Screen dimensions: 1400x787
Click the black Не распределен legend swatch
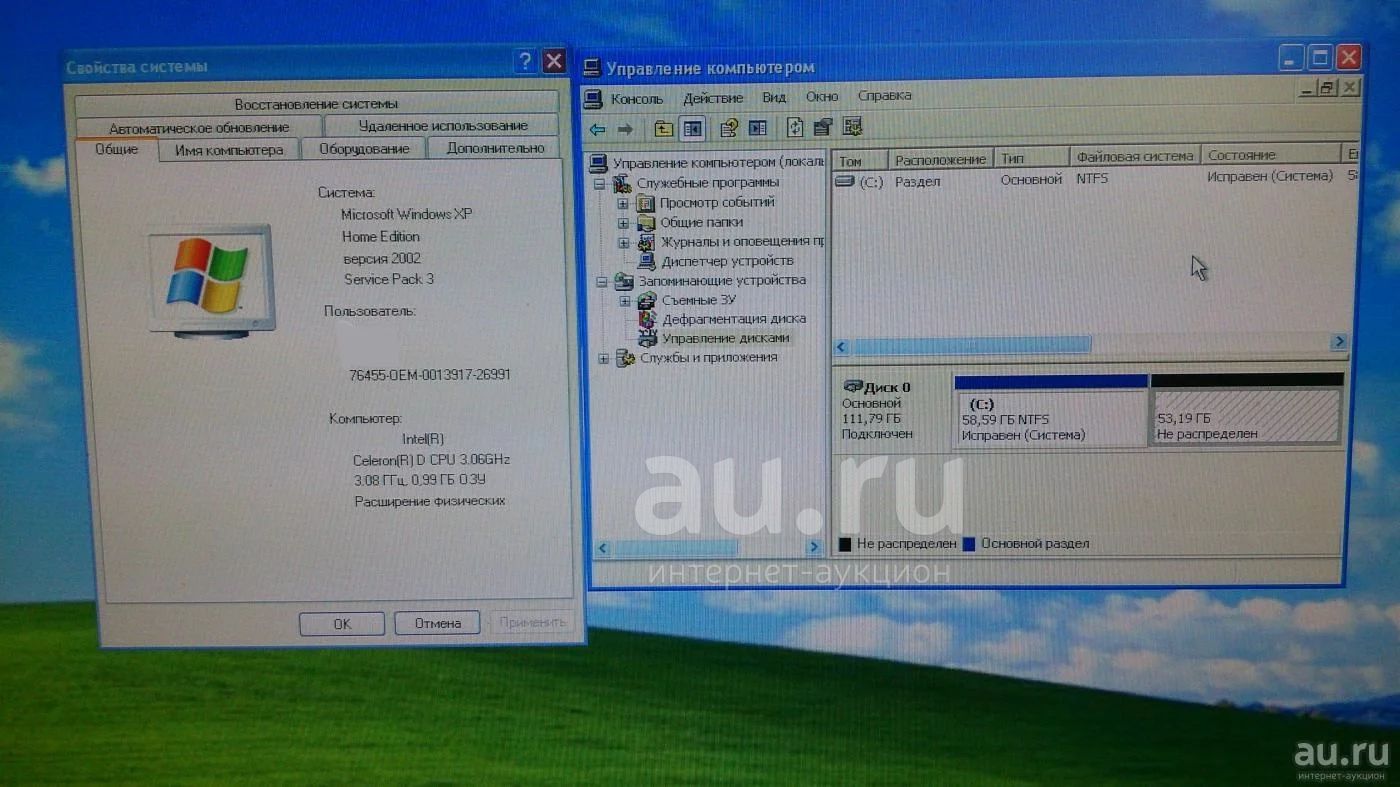pyautogui.click(x=845, y=544)
